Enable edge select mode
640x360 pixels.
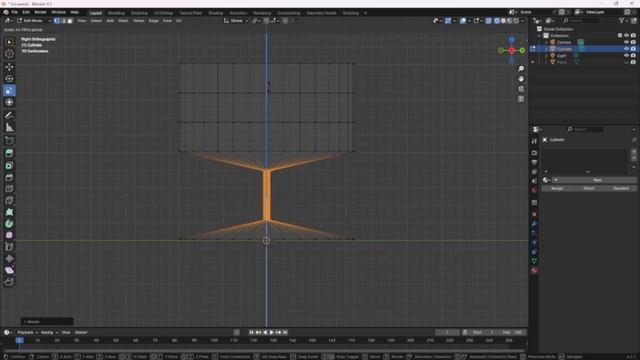pos(64,21)
